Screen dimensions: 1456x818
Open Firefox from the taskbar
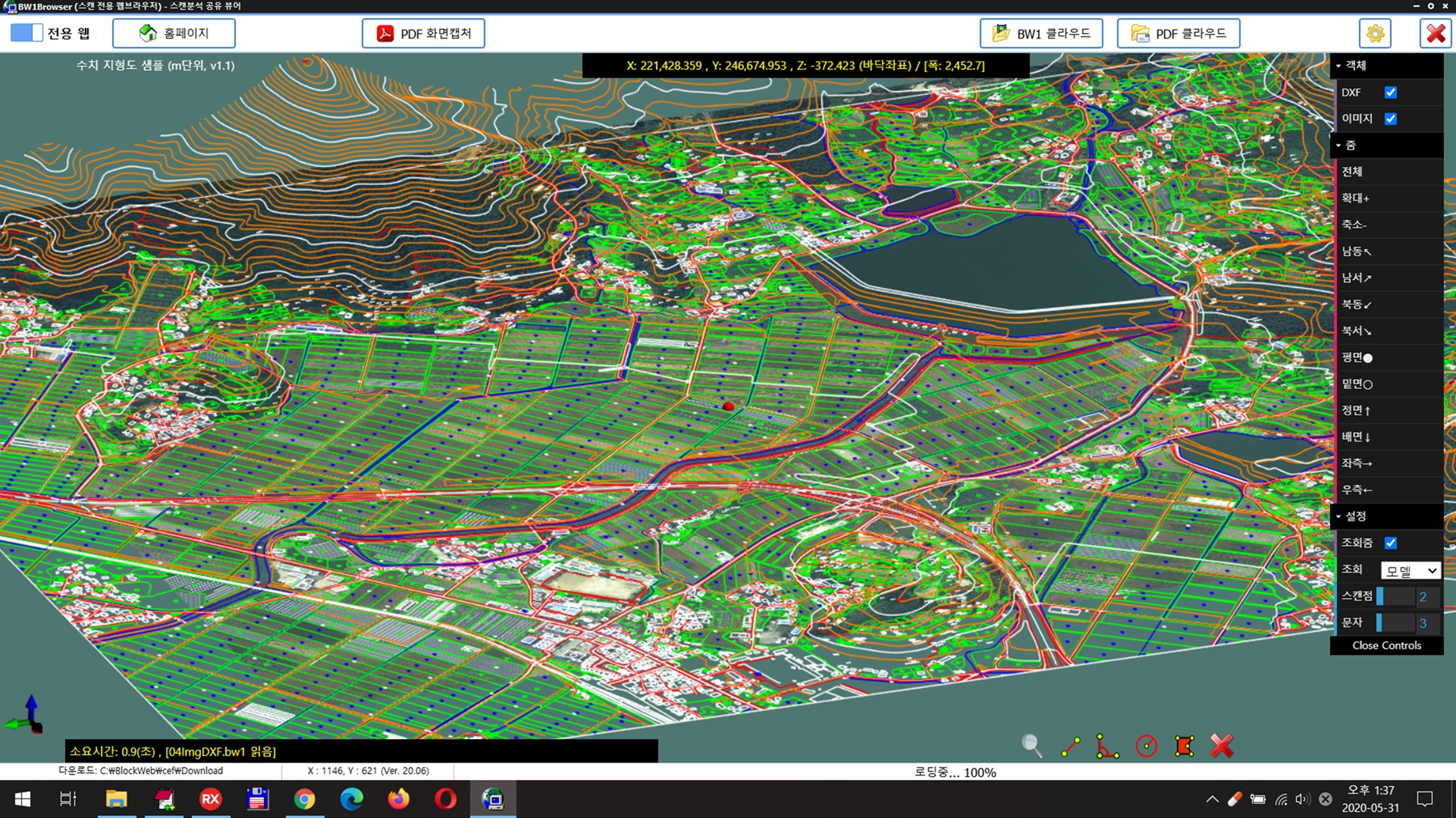coord(398,799)
